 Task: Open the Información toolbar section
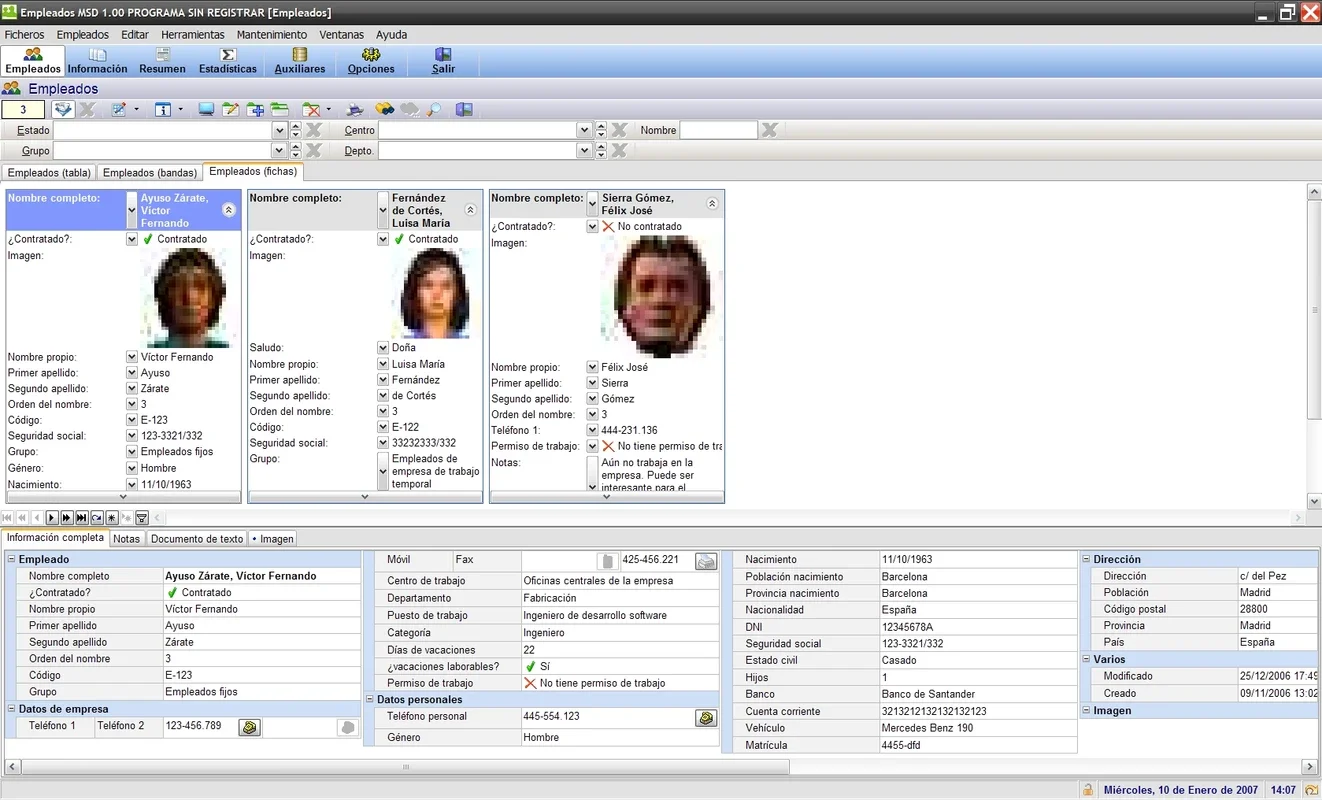pos(97,61)
